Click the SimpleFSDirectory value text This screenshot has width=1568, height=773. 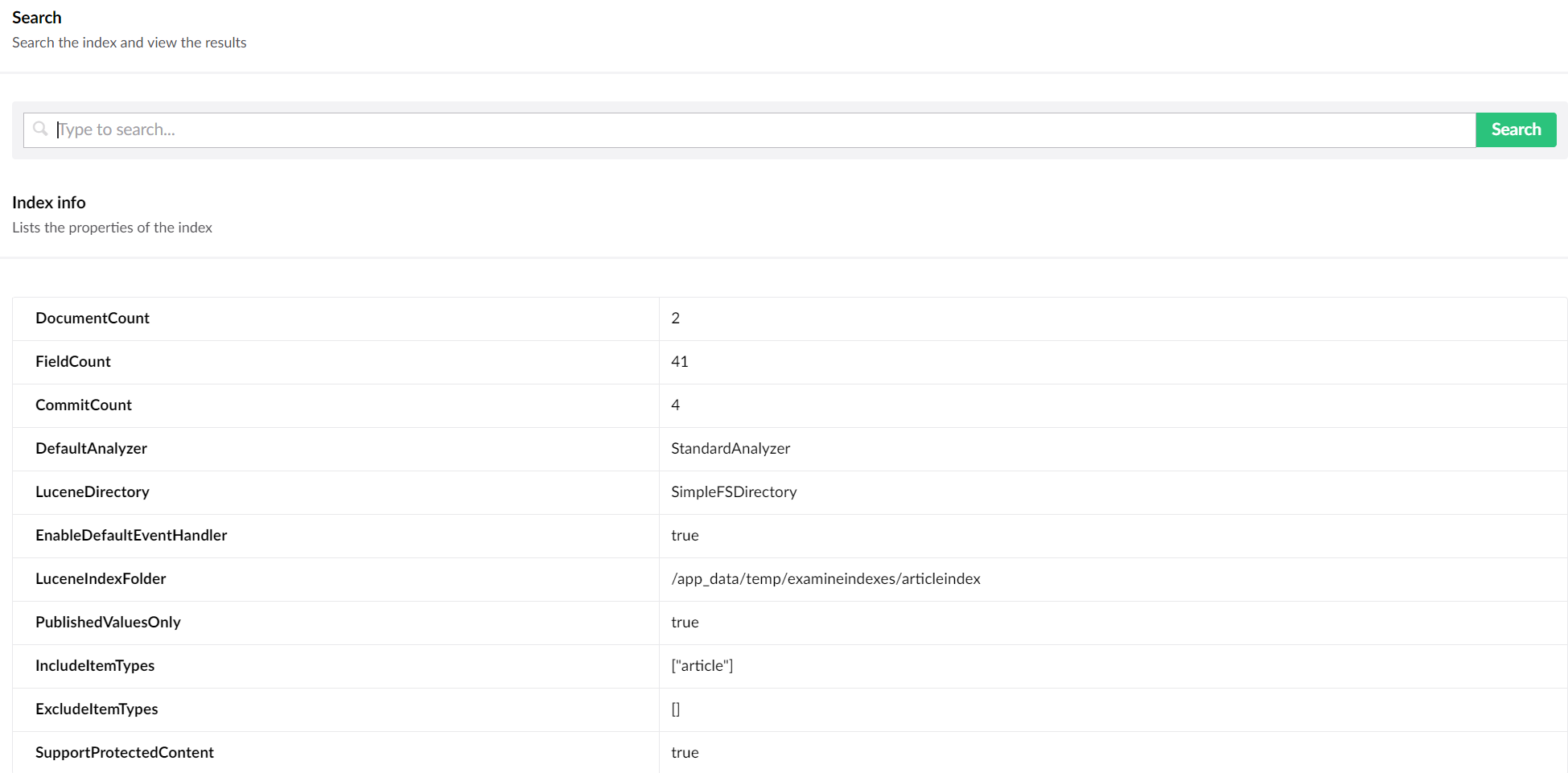(734, 491)
